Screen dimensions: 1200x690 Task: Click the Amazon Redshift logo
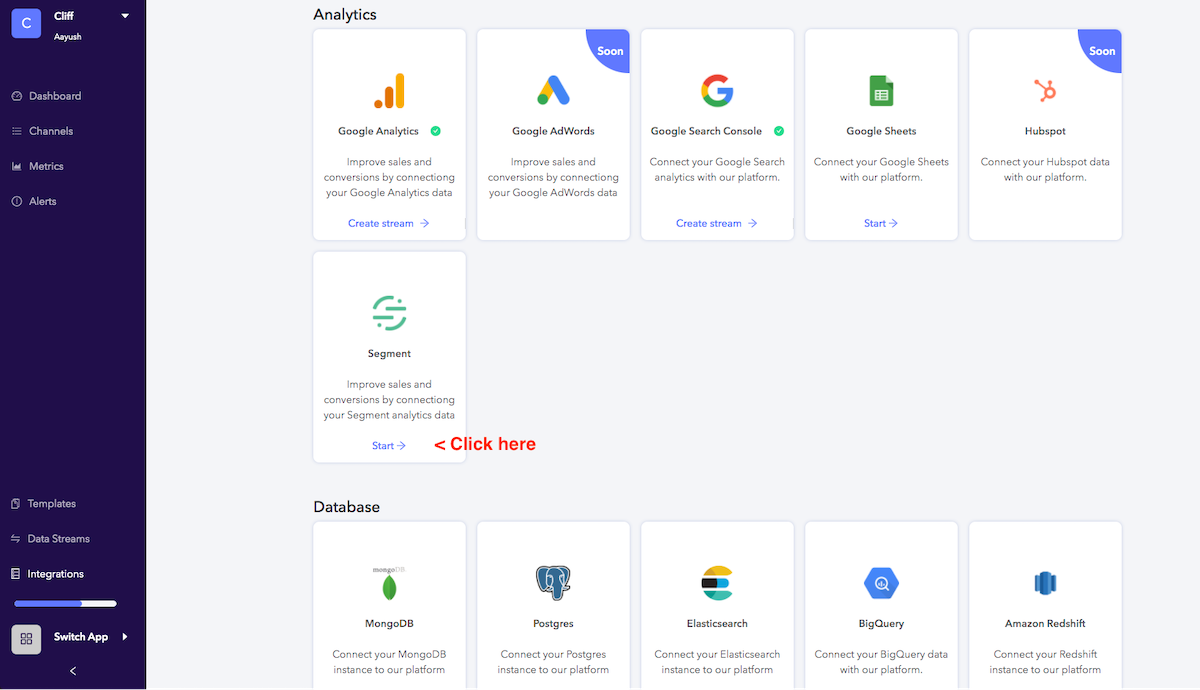1045,582
